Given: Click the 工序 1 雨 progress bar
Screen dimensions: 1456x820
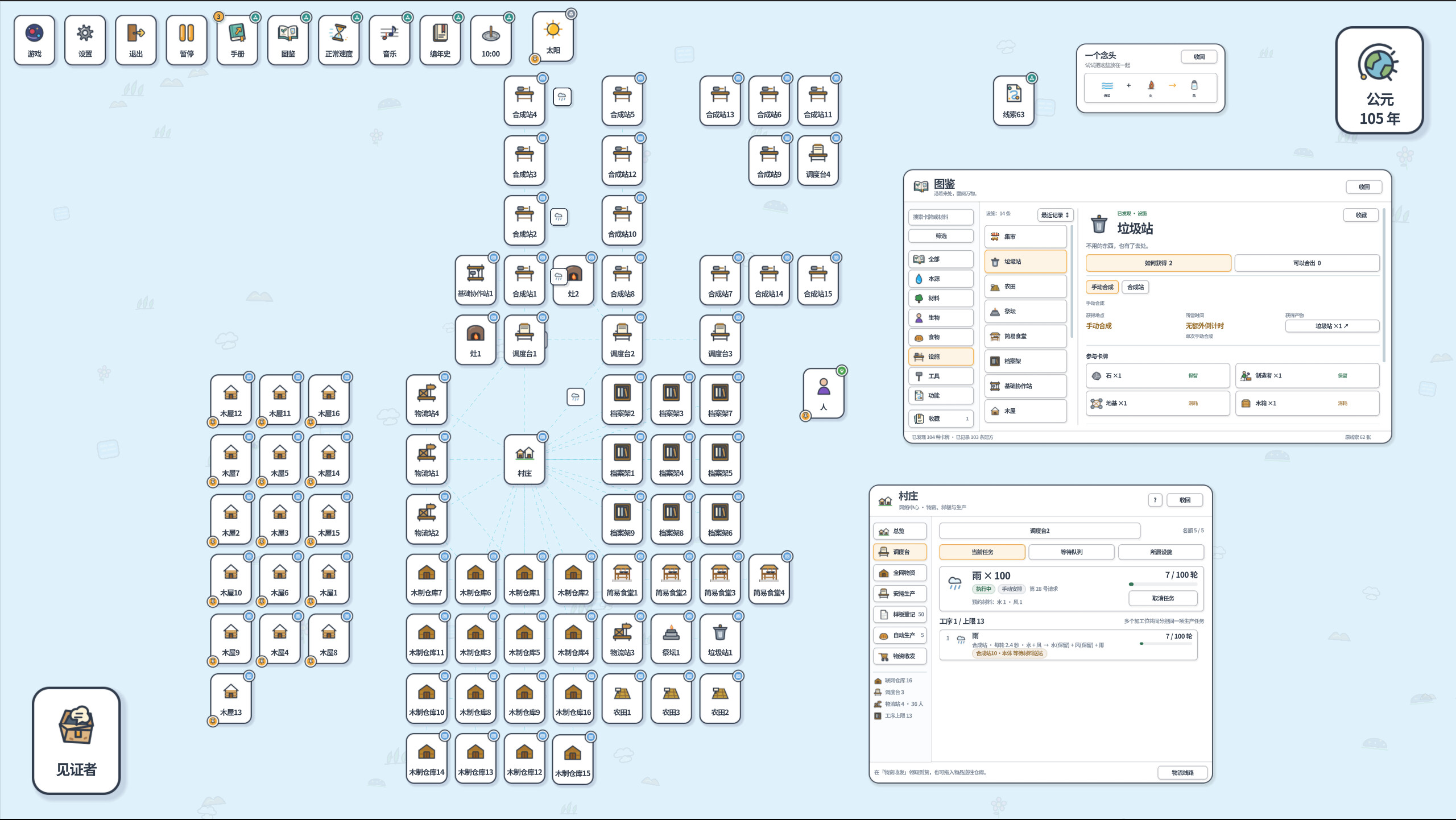Looking at the screenshot, I should (x=1166, y=644).
